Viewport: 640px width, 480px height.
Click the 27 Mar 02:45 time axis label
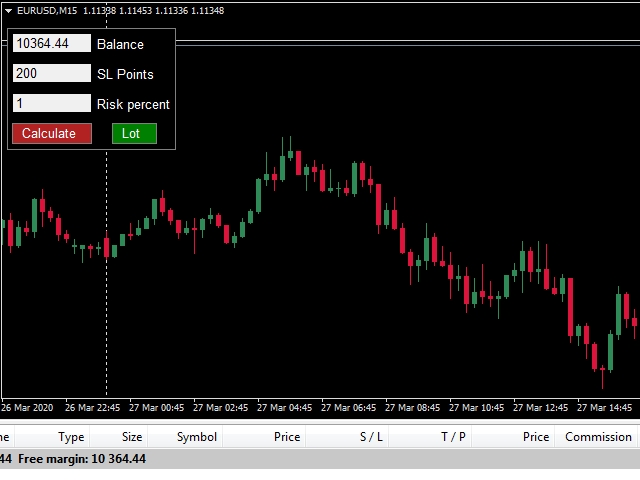(x=220, y=408)
